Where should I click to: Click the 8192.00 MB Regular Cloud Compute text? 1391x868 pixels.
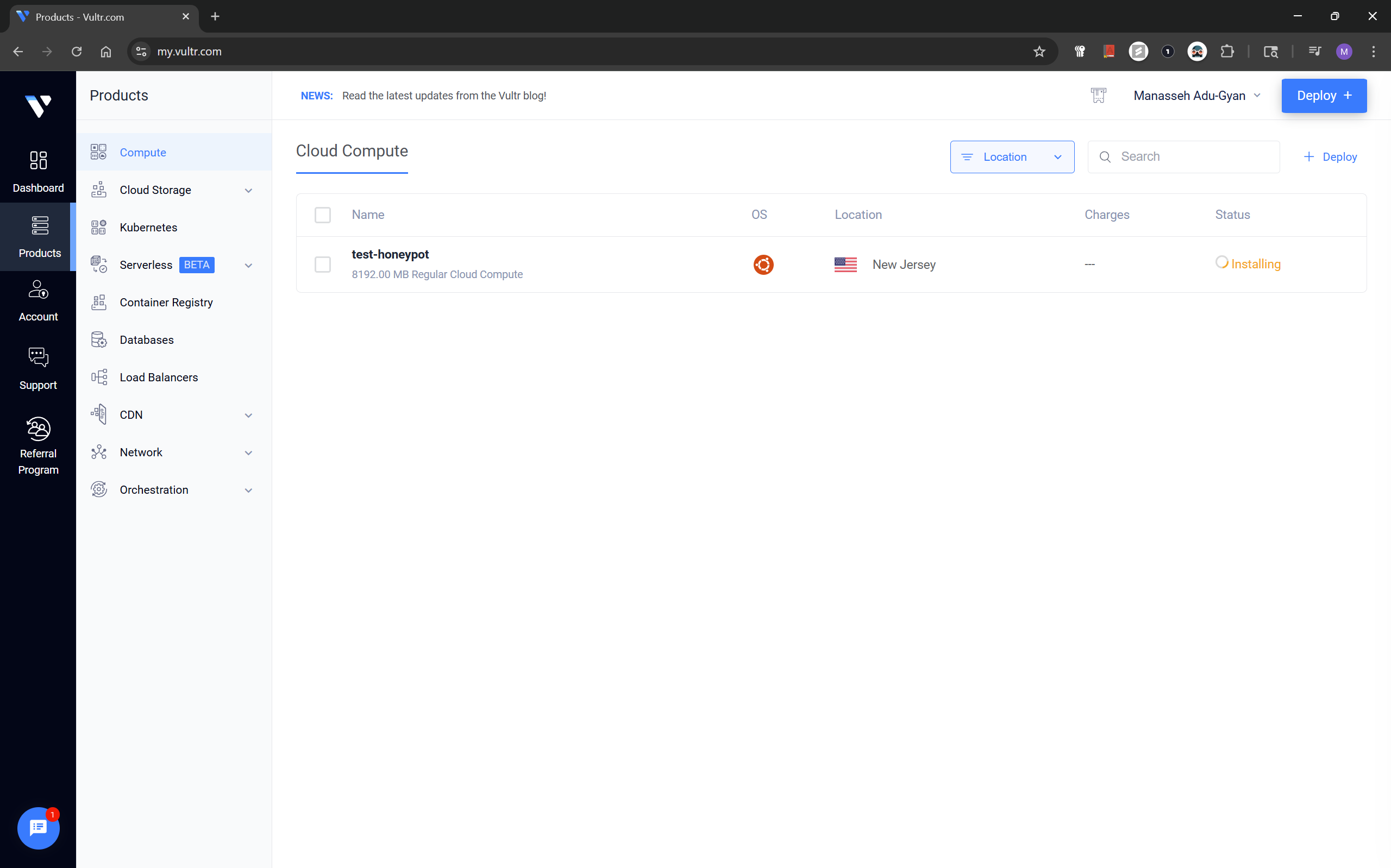(437, 274)
